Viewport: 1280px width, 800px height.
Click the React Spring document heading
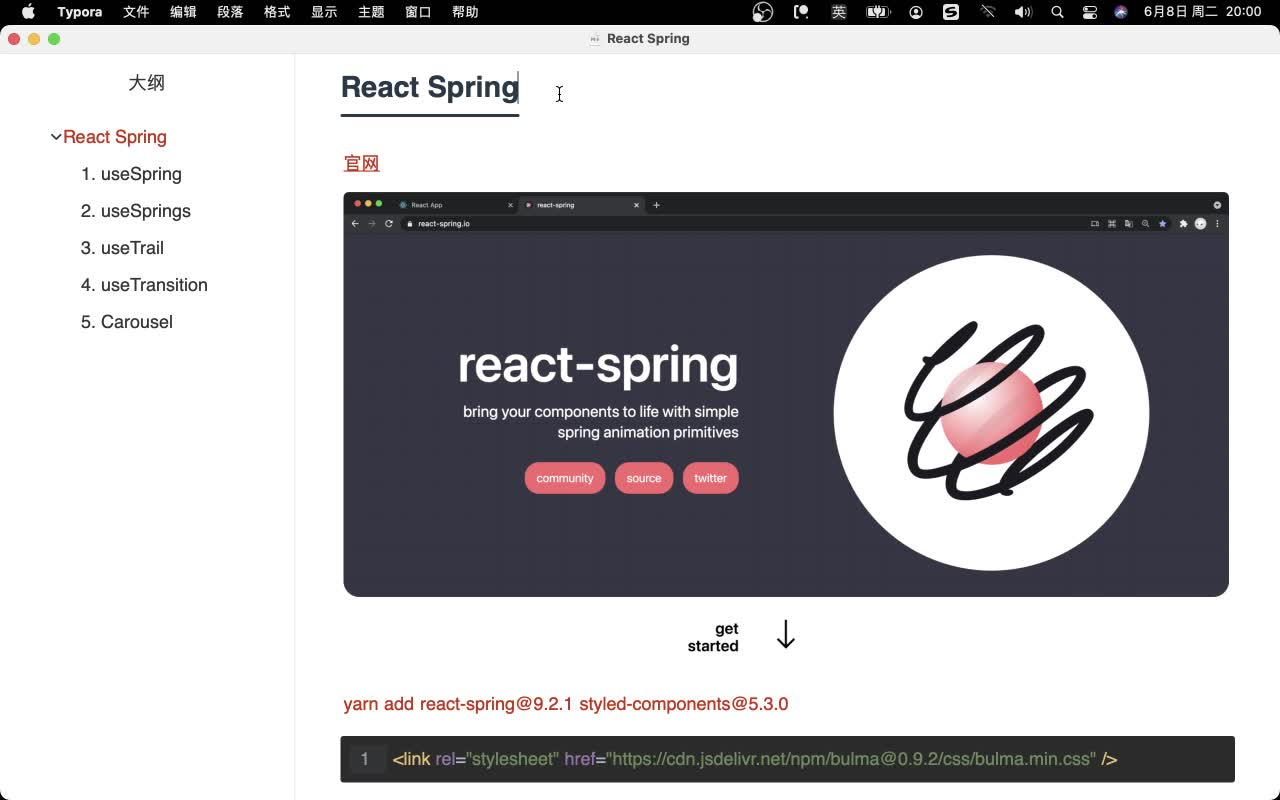(430, 88)
